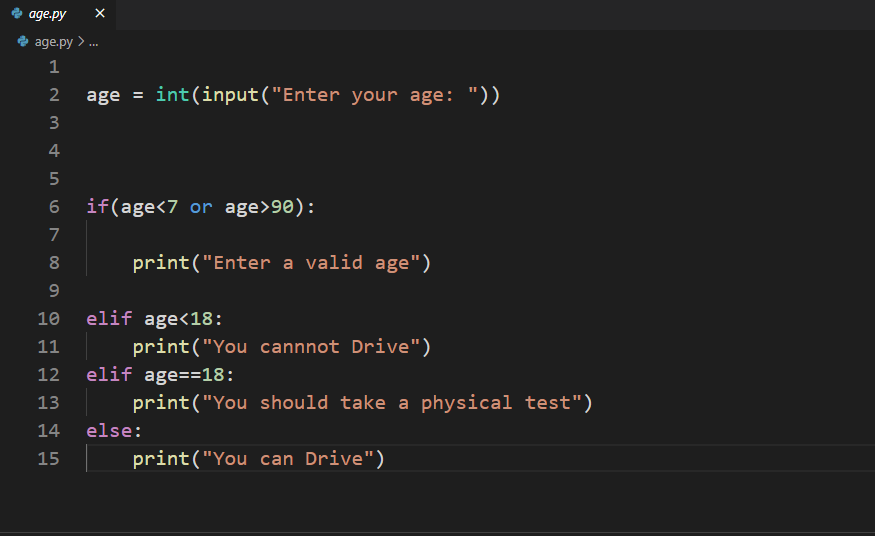Click line number 10 in gutter
The width and height of the screenshot is (875, 536).
click(x=49, y=318)
